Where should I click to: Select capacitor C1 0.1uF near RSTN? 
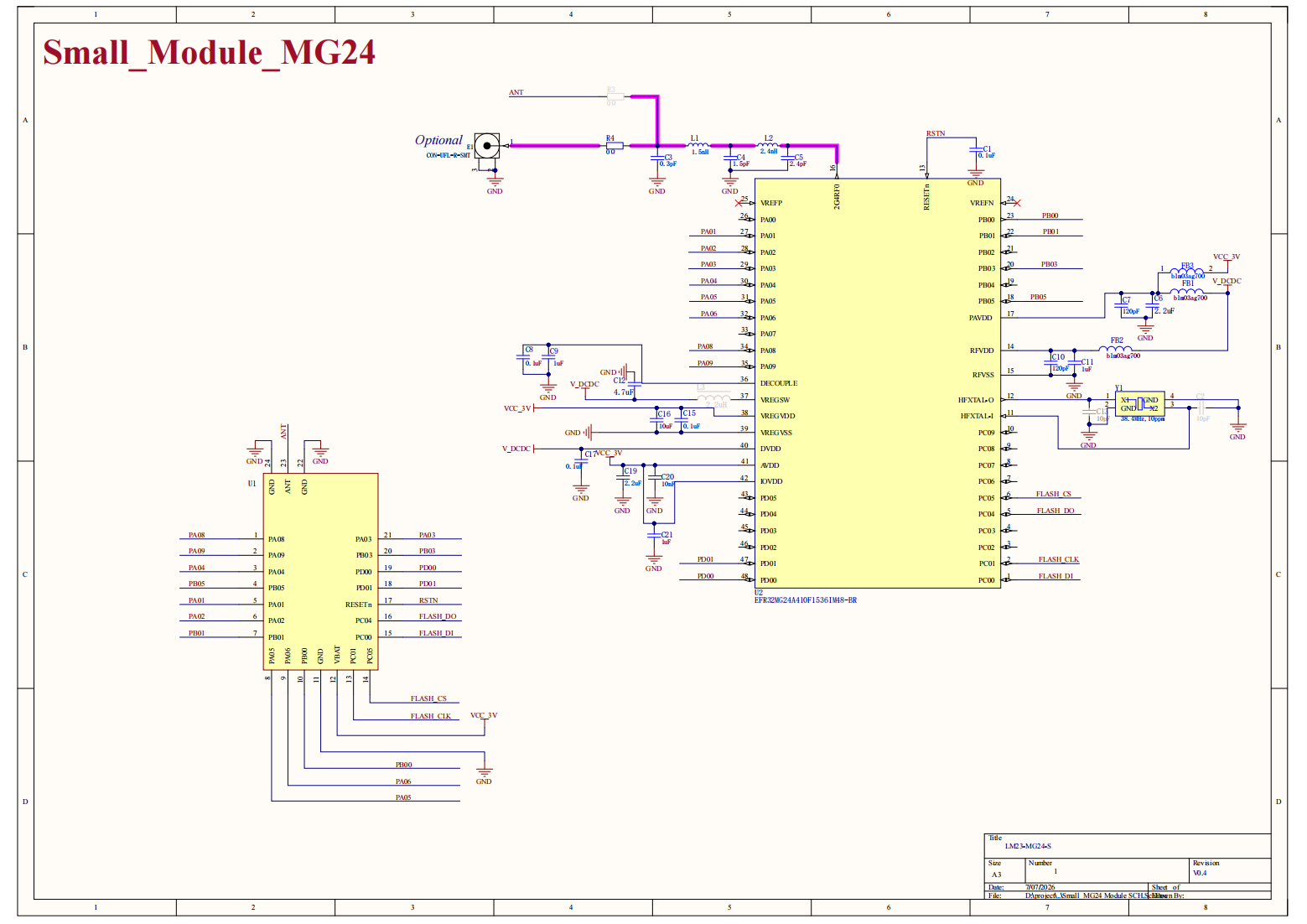pyautogui.click(x=975, y=150)
